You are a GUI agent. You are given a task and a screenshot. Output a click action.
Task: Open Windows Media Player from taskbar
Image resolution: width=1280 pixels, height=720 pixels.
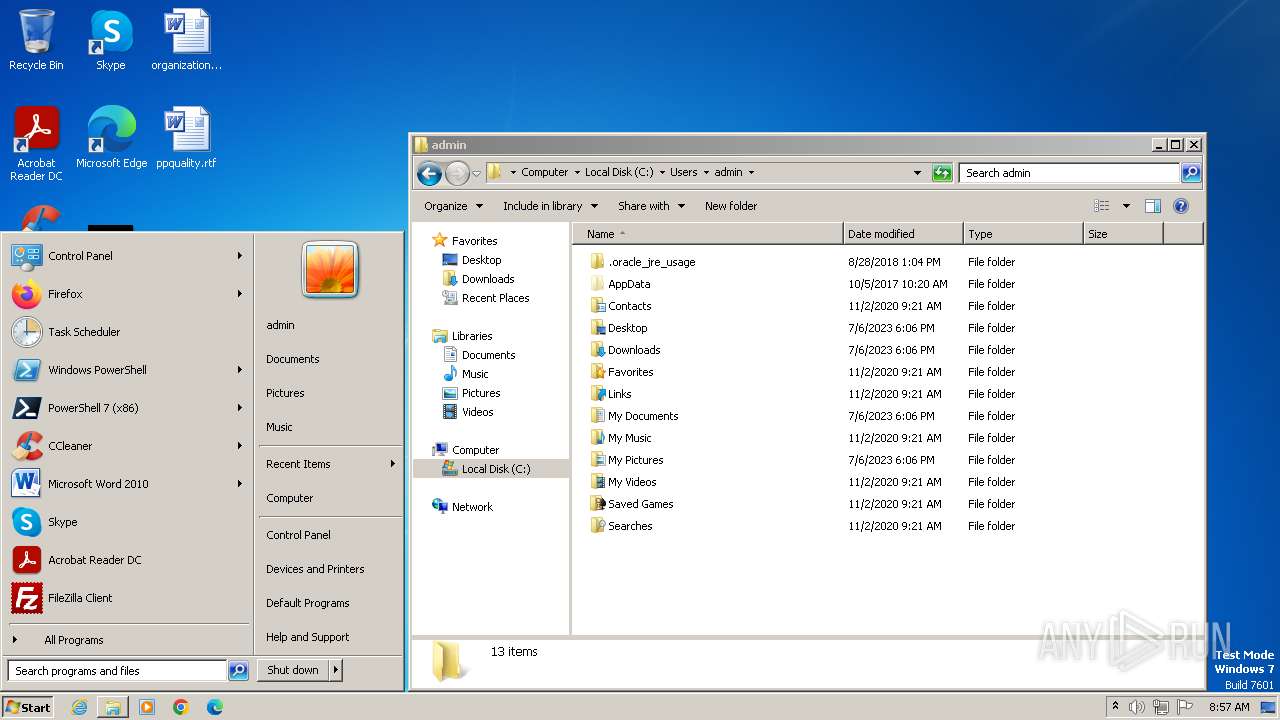[x=147, y=707]
